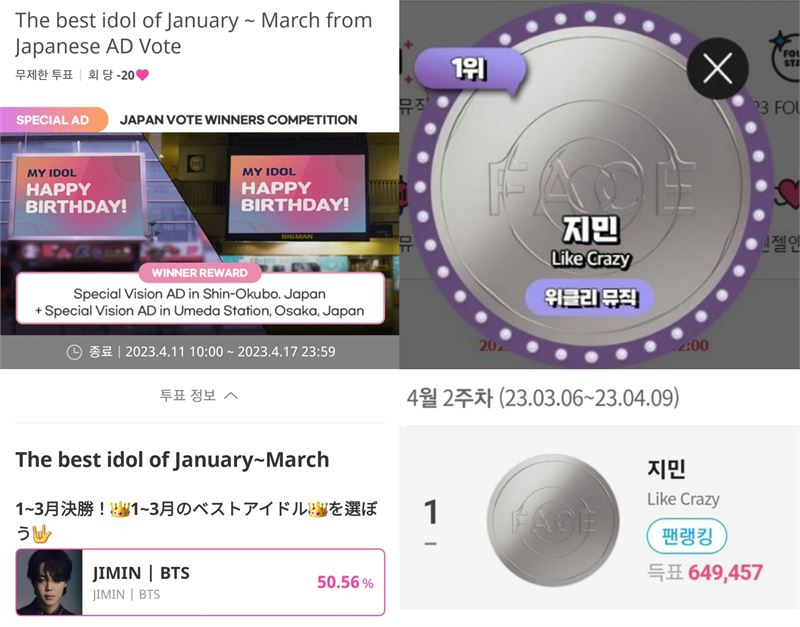Open the JIMIN profile photo thumbnail
This screenshot has width=800, height=627.
49,582
